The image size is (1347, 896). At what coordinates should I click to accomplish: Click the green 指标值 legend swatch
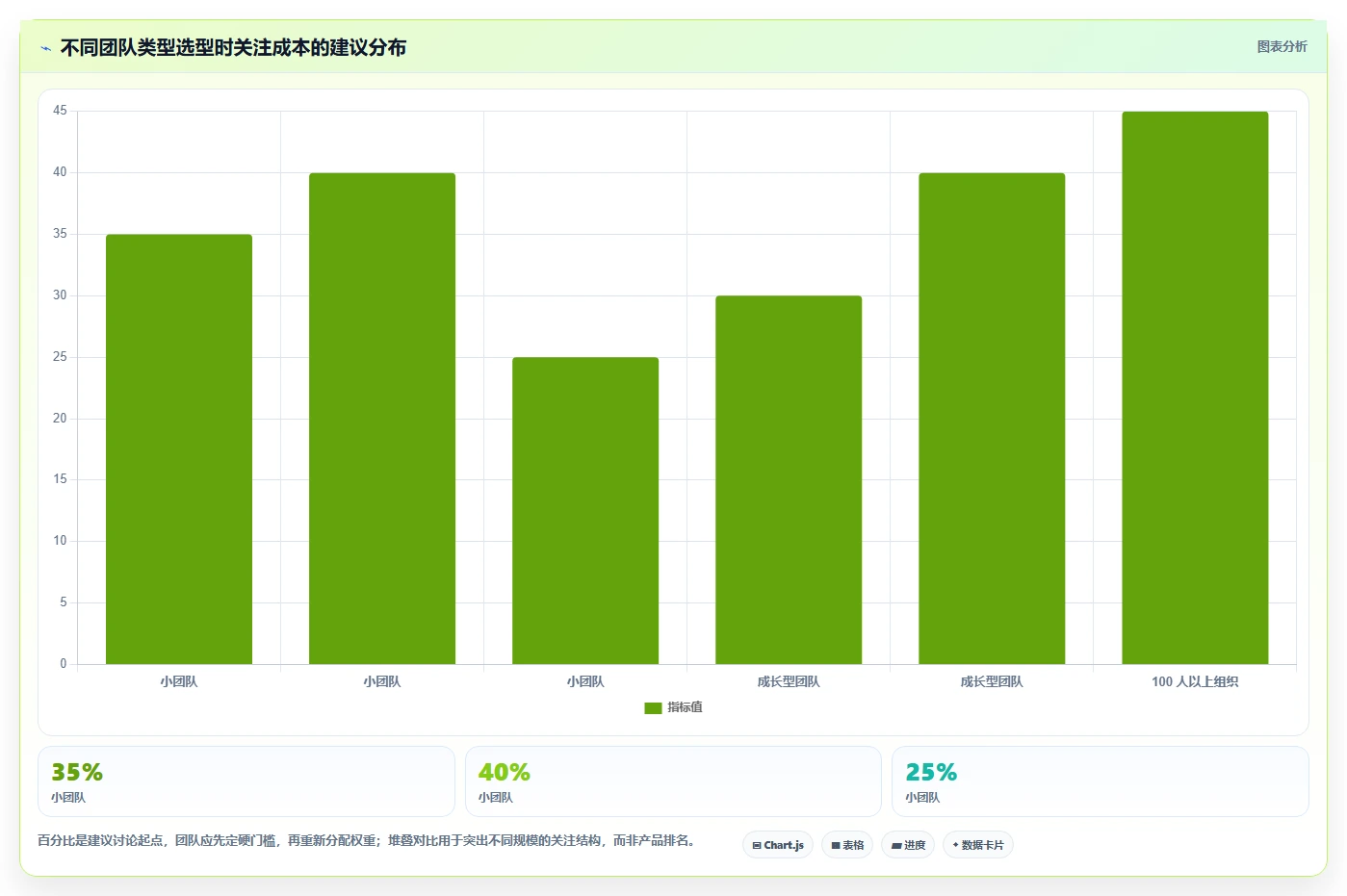point(653,708)
